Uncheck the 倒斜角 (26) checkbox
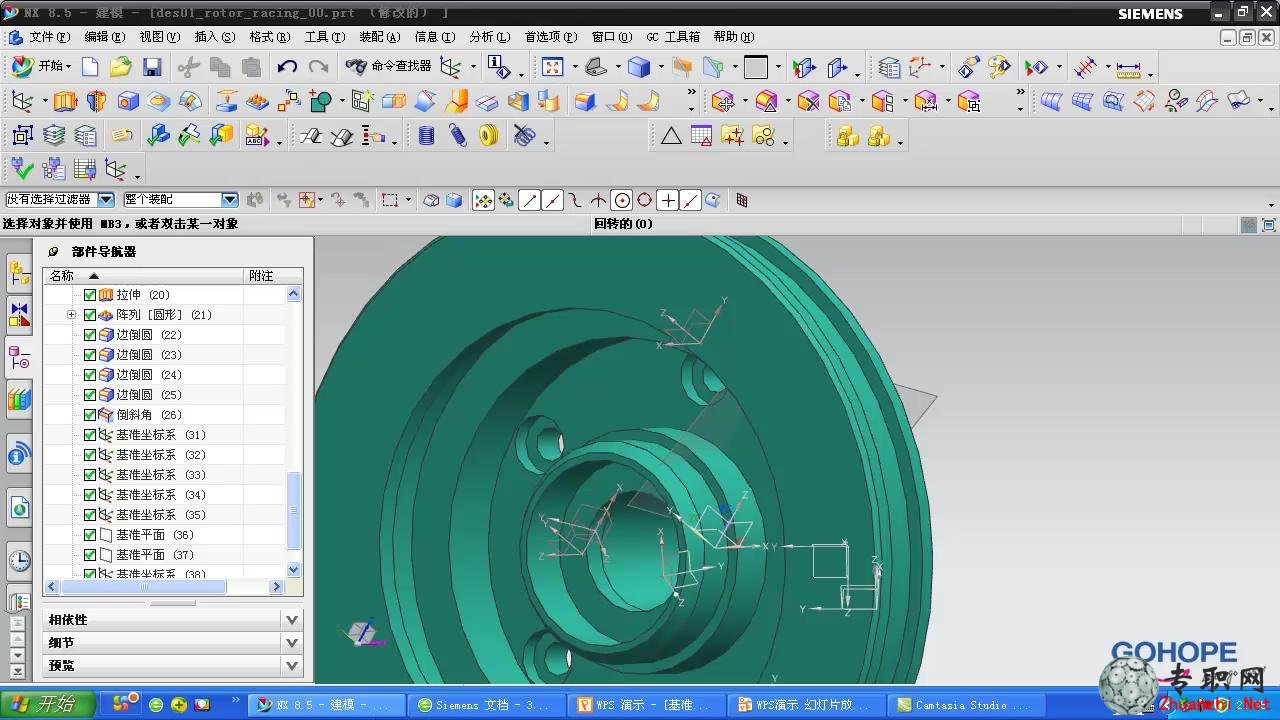Image resolution: width=1280 pixels, height=720 pixels. coord(90,415)
